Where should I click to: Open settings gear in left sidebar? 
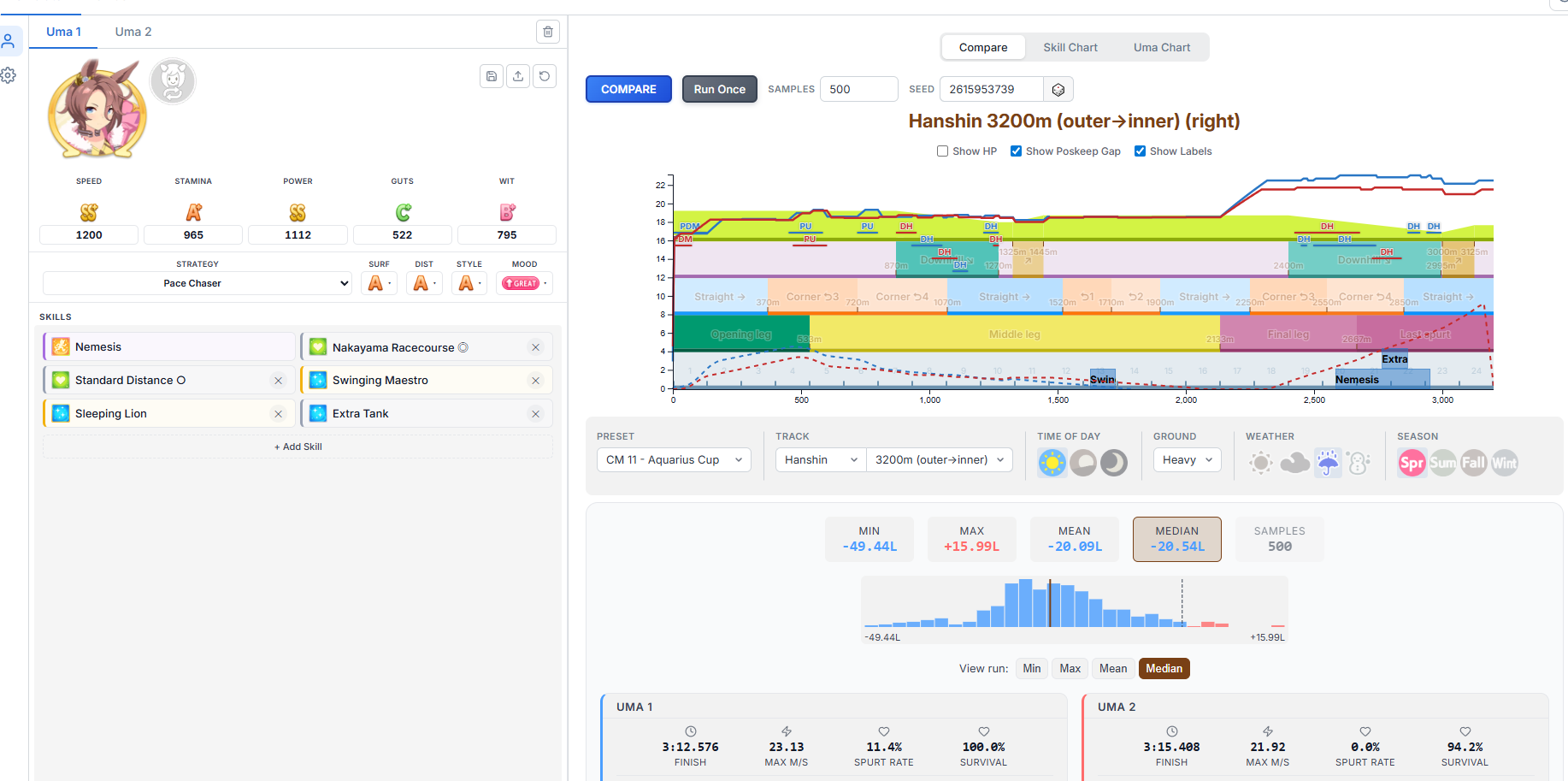[9, 75]
